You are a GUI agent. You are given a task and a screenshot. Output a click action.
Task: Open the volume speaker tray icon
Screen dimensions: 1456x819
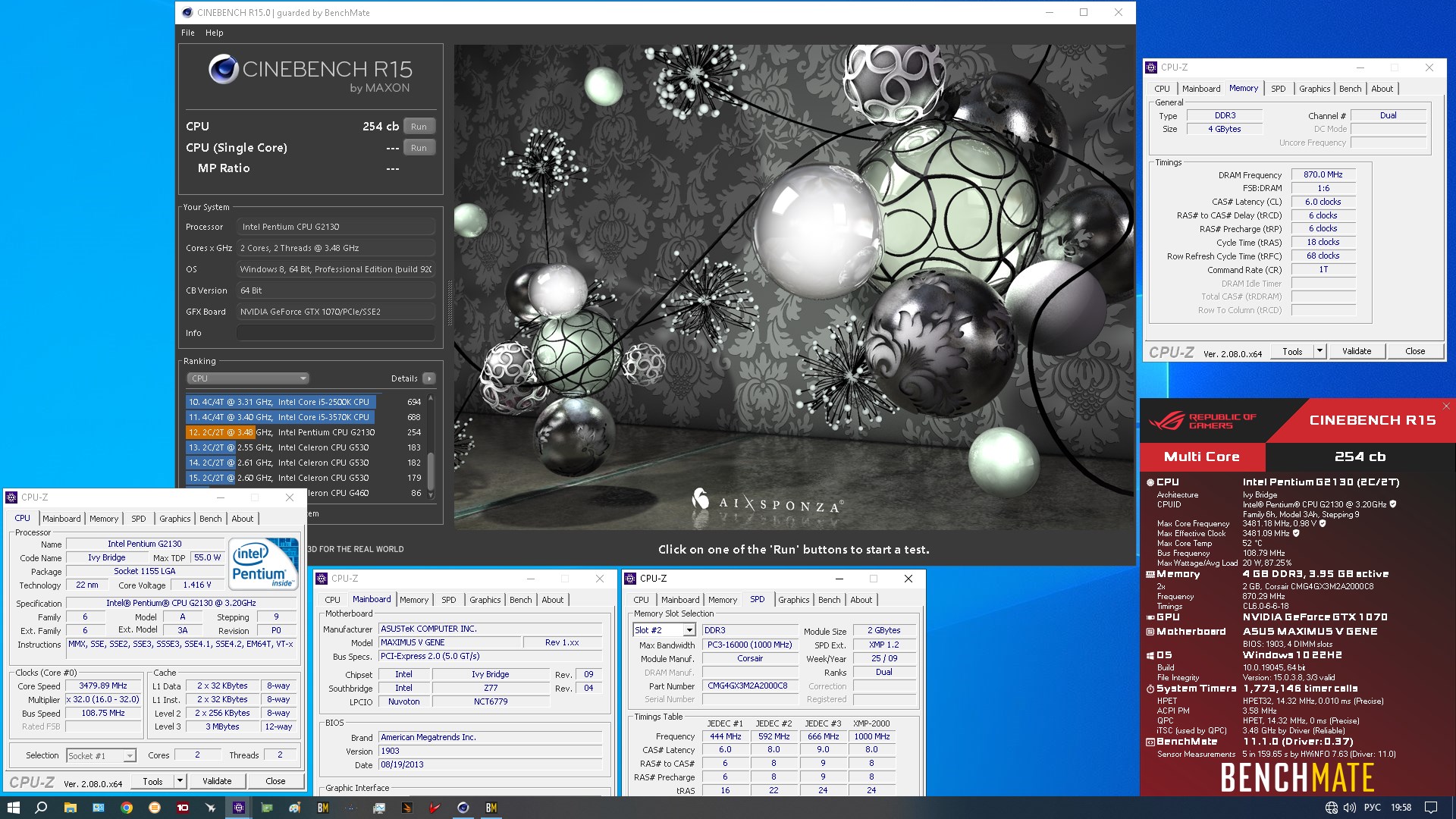tap(1350, 808)
